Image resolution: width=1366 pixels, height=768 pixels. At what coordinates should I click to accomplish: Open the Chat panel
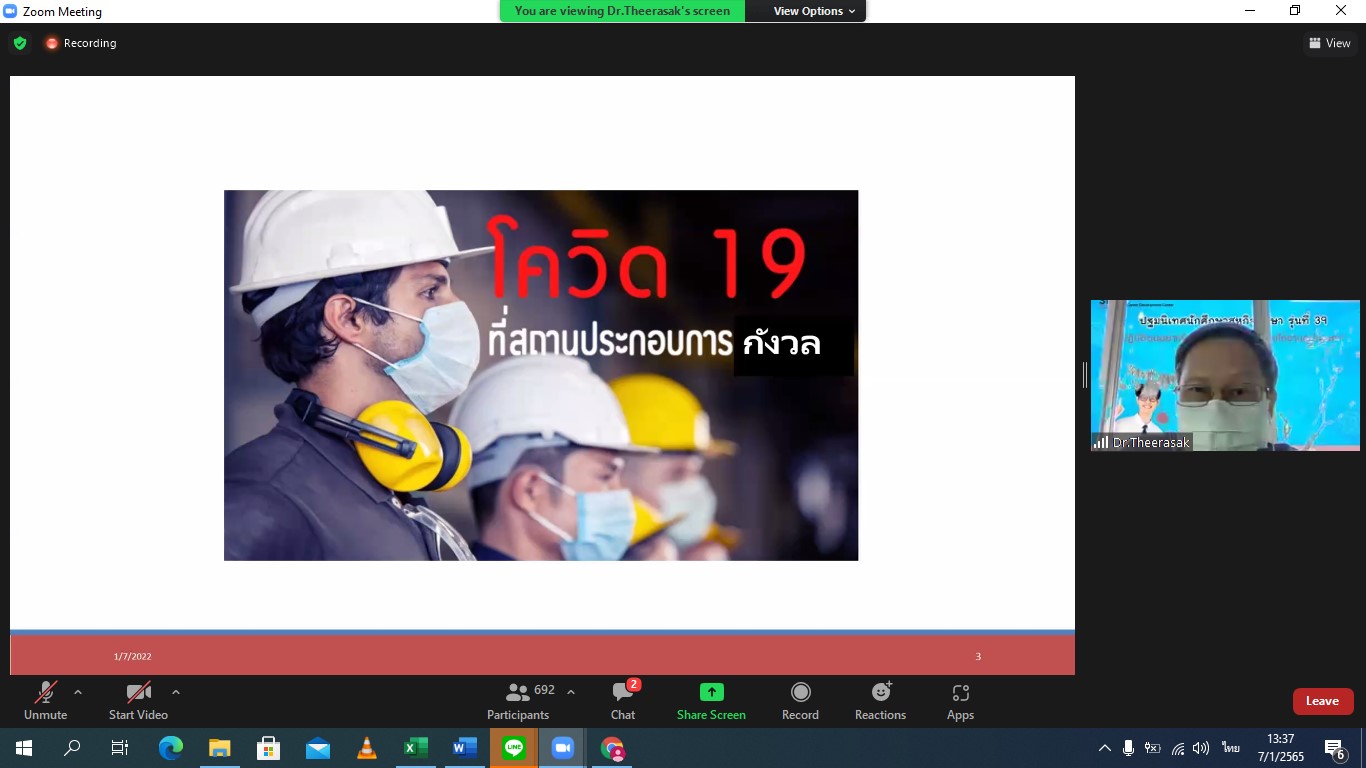(623, 700)
